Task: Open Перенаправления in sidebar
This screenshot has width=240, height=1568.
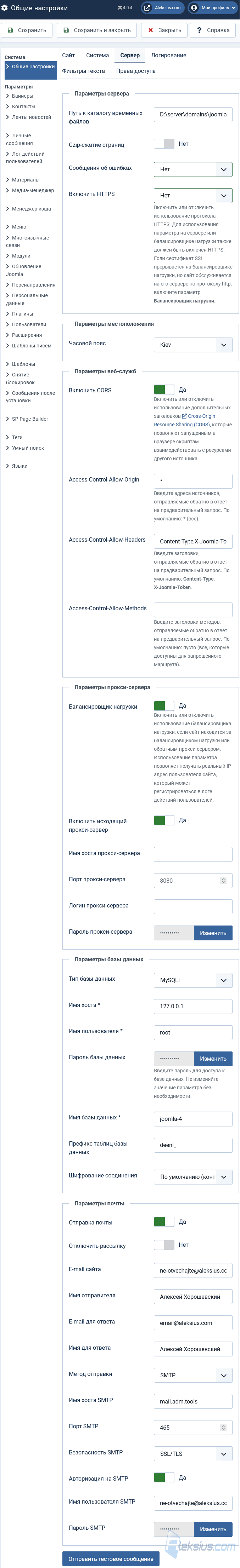Action: [34, 285]
